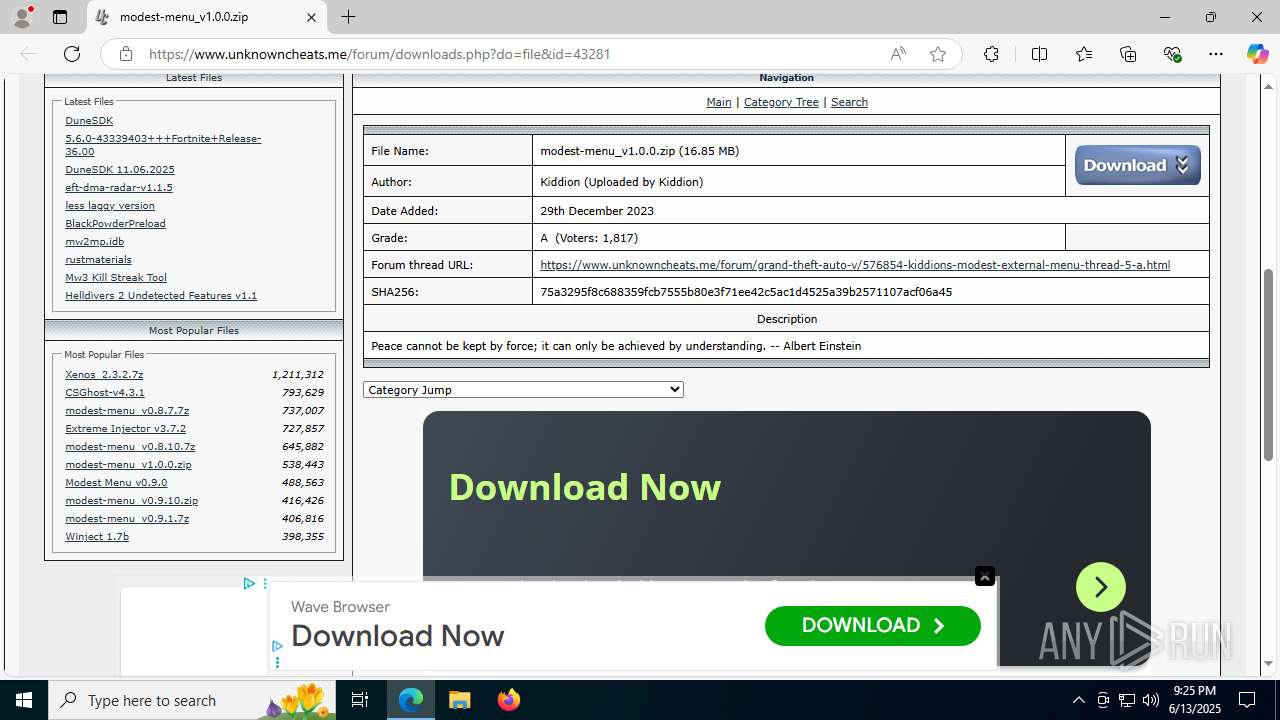The height and width of the screenshot is (720, 1280).
Task: Open Settings and more menu
Action: tap(1216, 54)
